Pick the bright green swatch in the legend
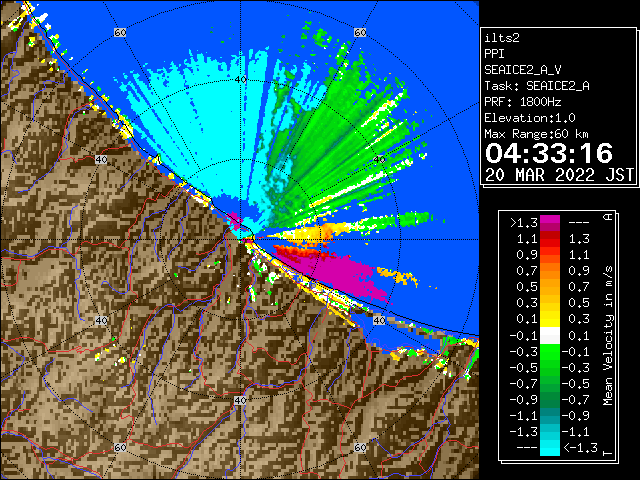The width and height of the screenshot is (640, 480). click(x=549, y=351)
